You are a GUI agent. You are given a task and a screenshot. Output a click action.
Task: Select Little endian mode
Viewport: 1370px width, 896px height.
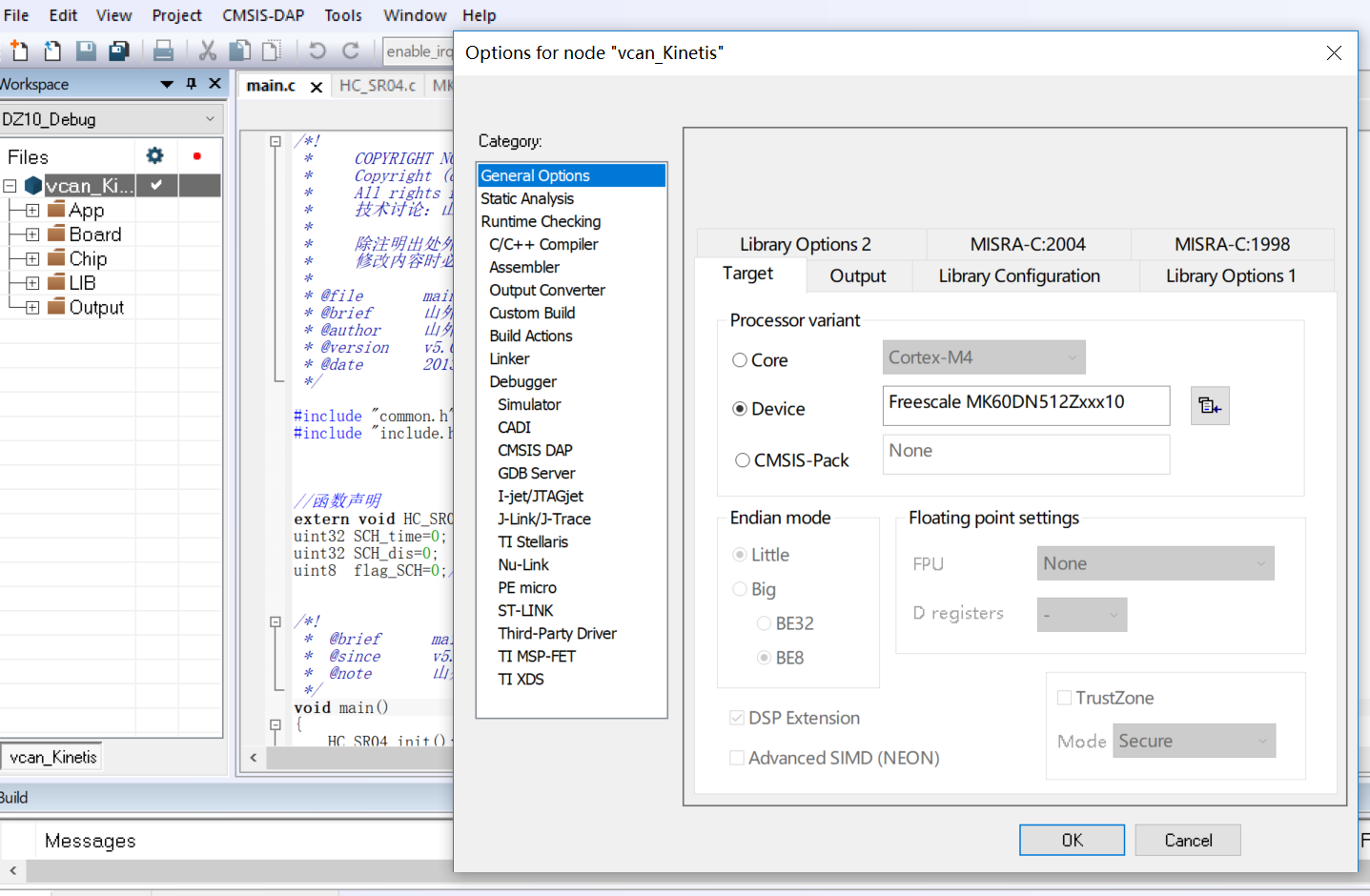tap(740, 555)
